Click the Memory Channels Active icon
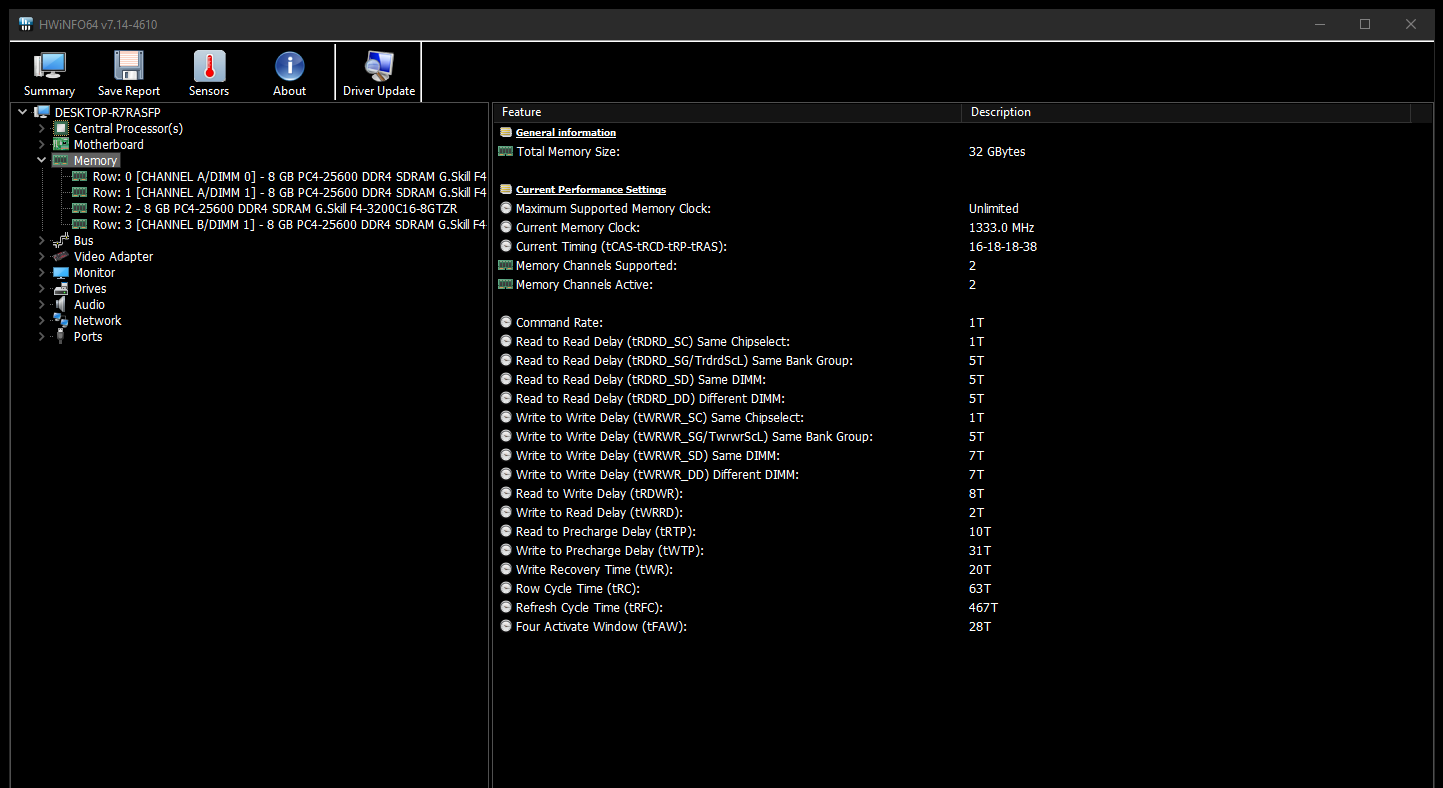This screenshot has height=788, width=1443. tap(506, 285)
